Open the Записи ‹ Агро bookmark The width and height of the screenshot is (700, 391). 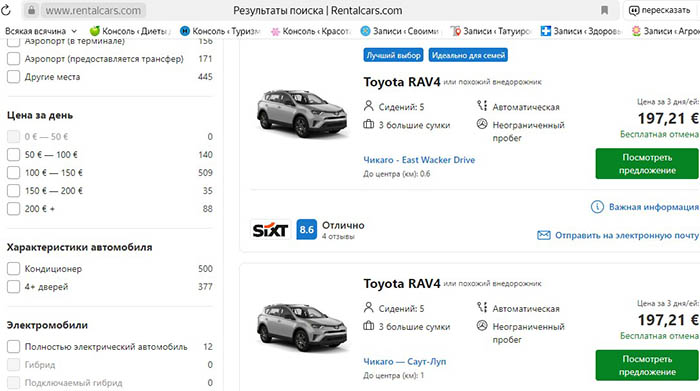[666, 31]
